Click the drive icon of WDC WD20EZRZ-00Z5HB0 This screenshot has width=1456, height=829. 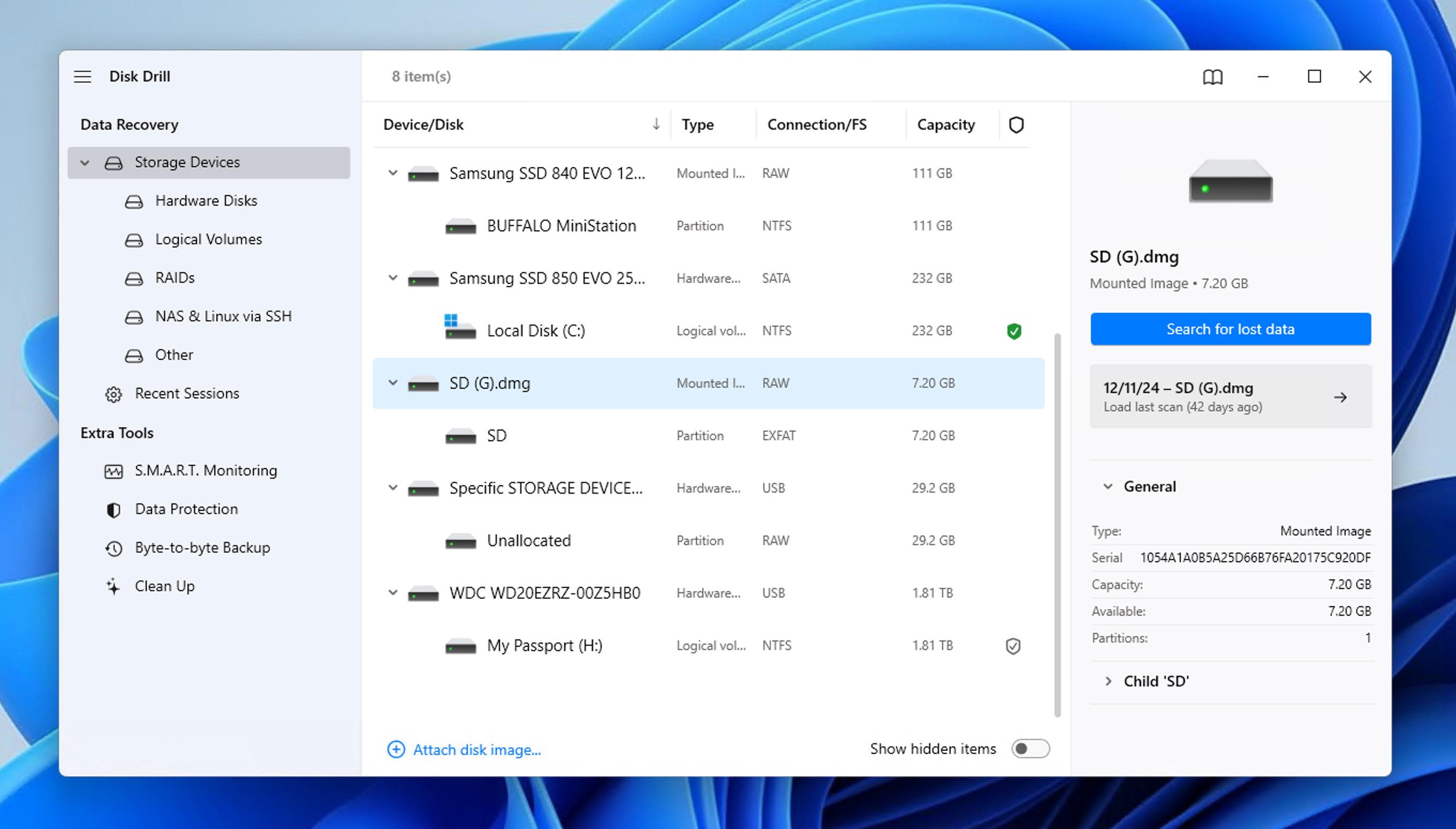pos(423,593)
